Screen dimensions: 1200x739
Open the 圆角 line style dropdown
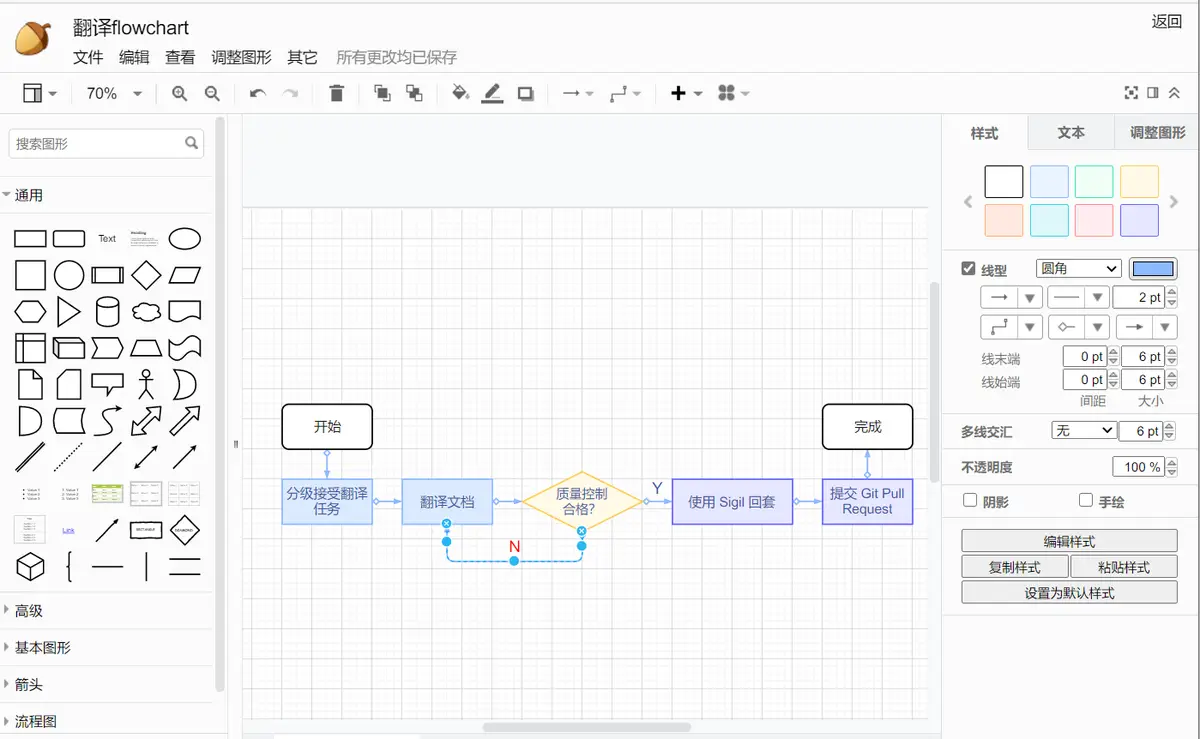[1078, 268]
